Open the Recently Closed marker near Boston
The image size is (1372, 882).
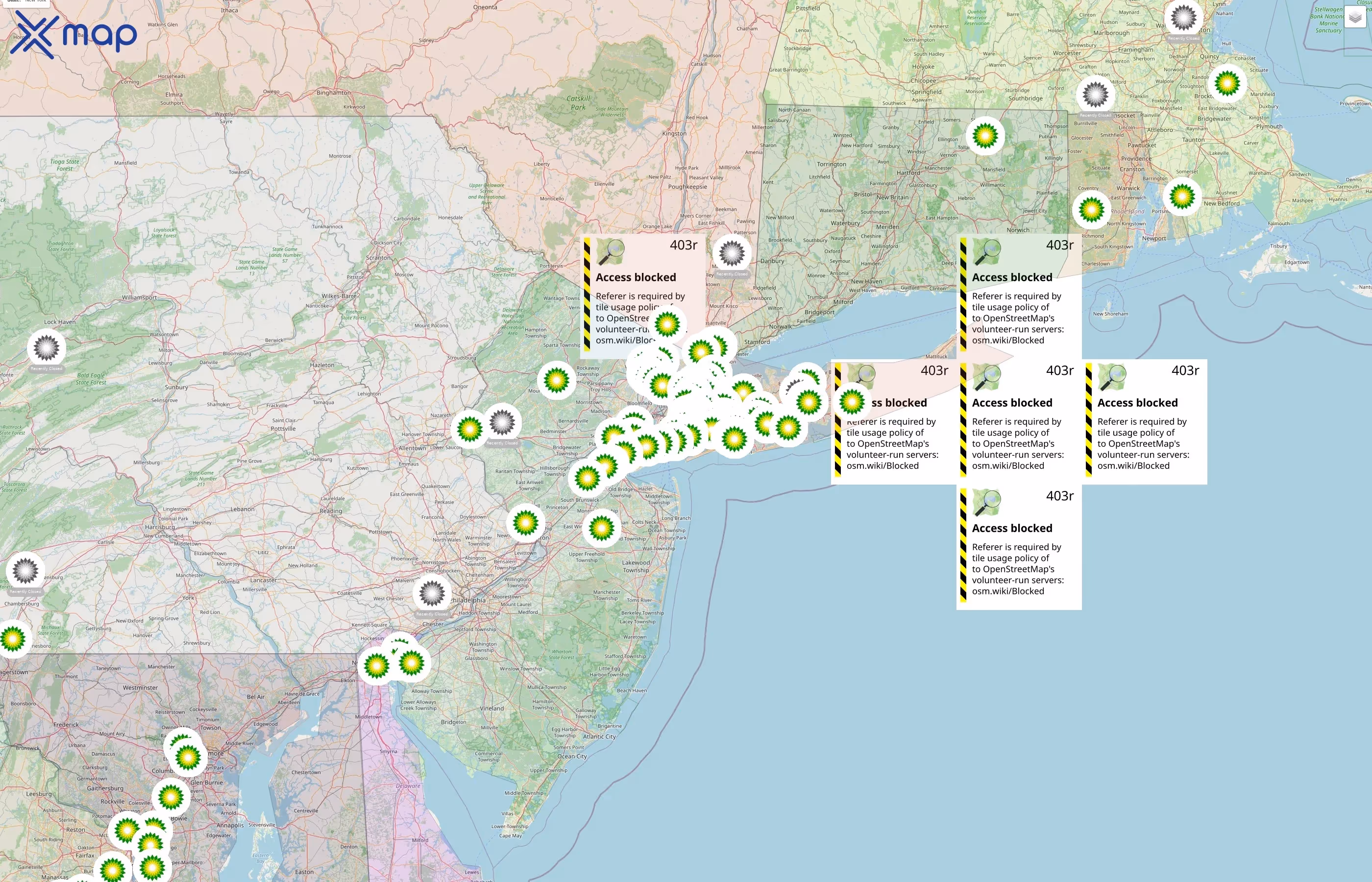pos(1183,18)
